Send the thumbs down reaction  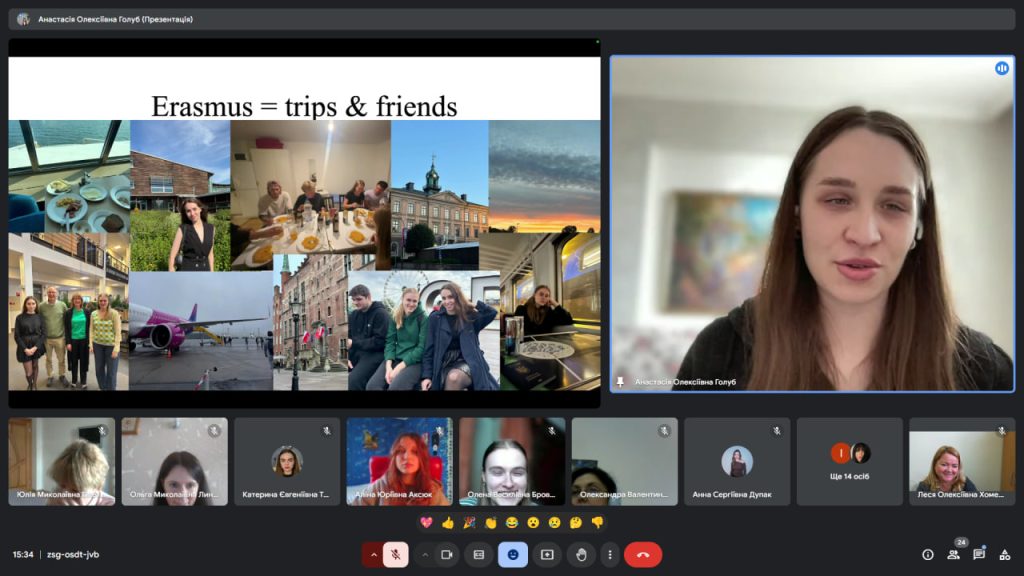(x=597, y=522)
